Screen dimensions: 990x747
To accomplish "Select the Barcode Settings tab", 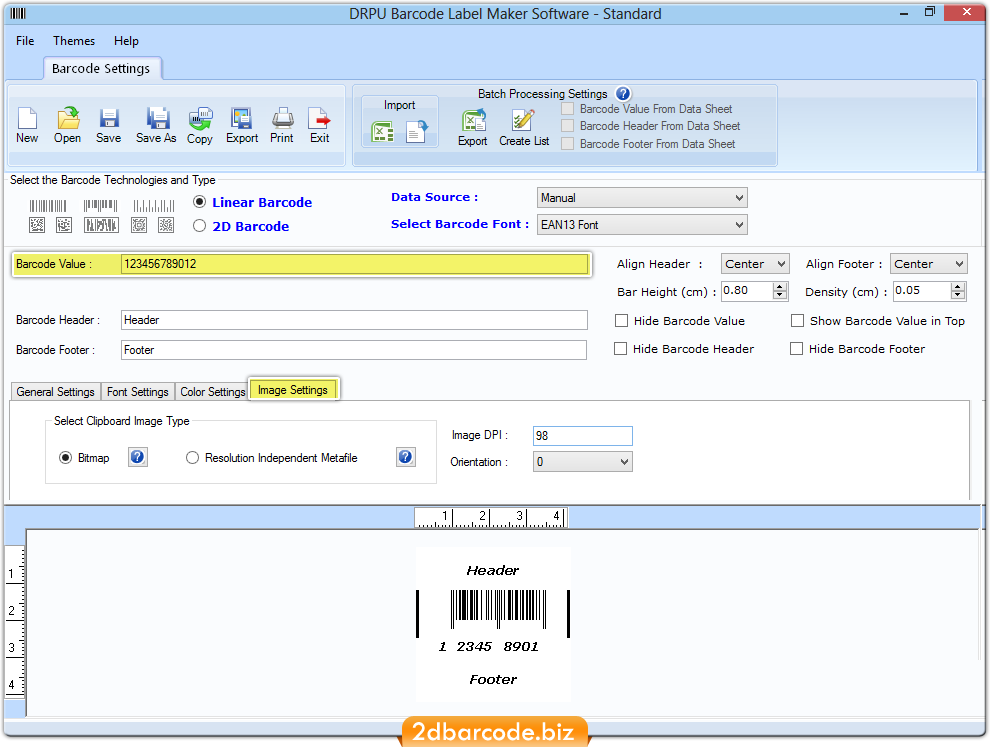I will pos(101,68).
